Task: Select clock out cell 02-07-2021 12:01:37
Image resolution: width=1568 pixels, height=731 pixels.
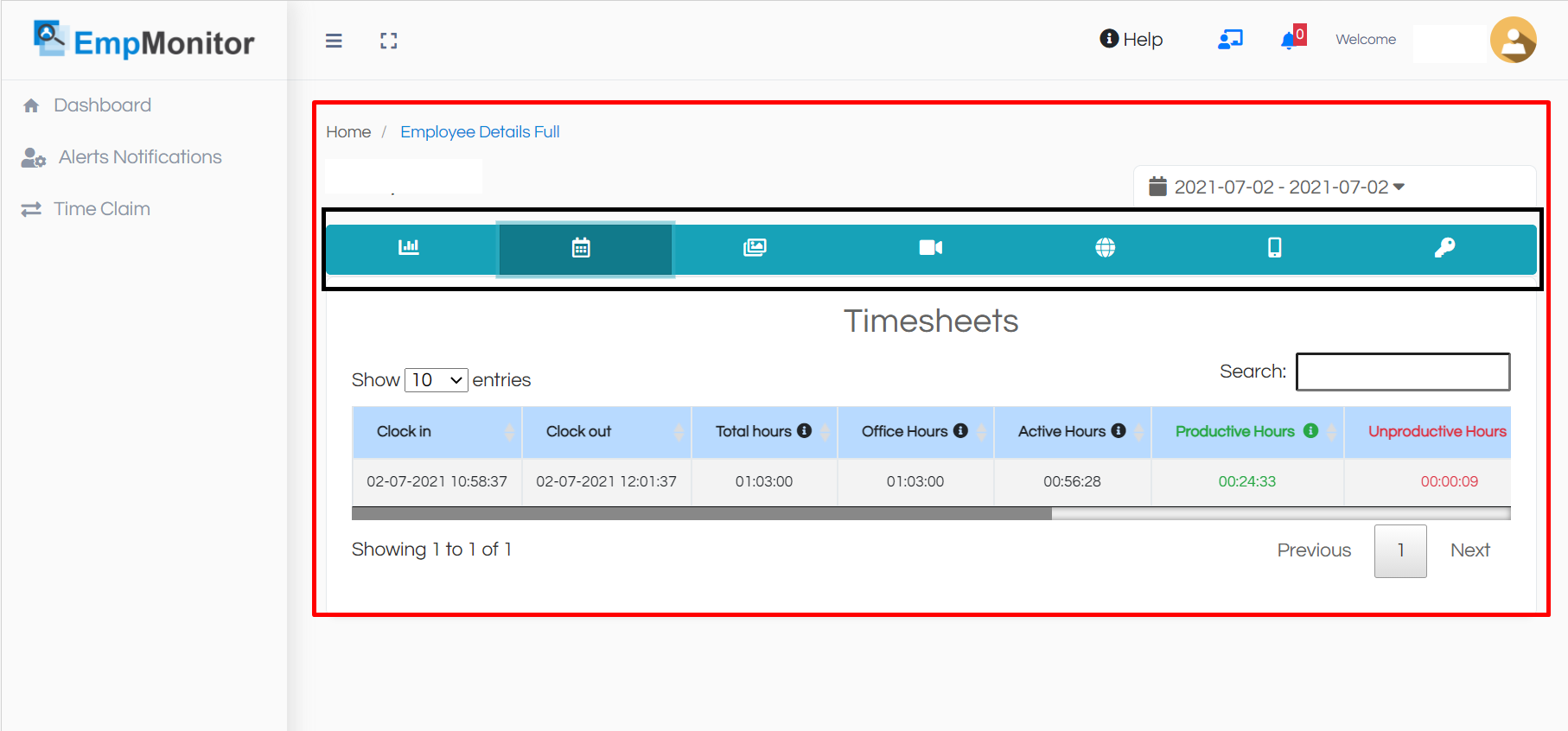Action: point(607,482)
